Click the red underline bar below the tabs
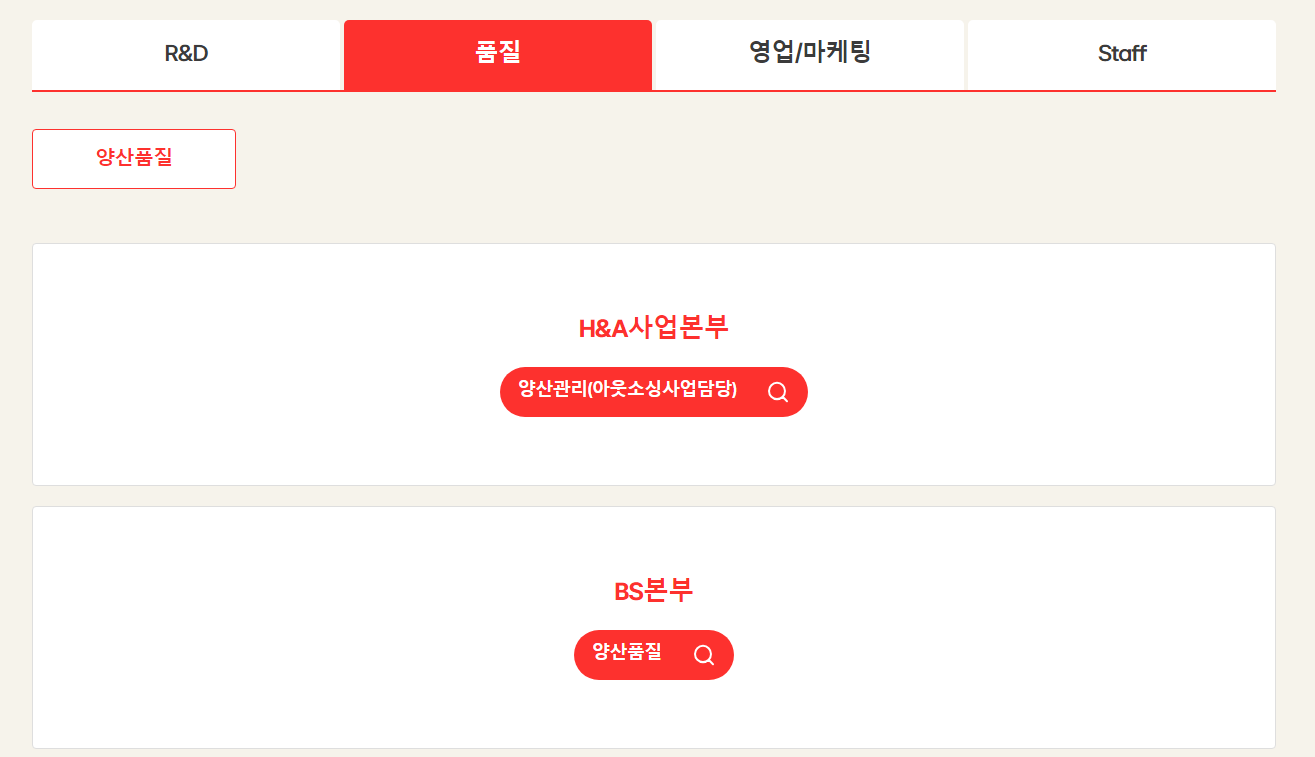This screenshot has height=757, width=1315. (x=653, y=91)
